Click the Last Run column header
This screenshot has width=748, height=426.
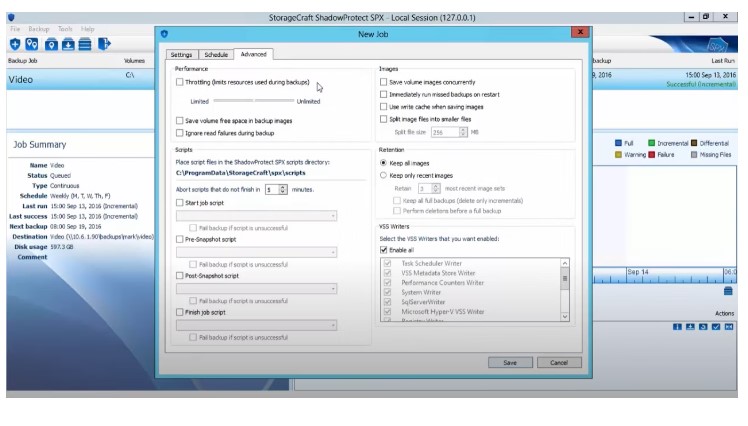723,61
